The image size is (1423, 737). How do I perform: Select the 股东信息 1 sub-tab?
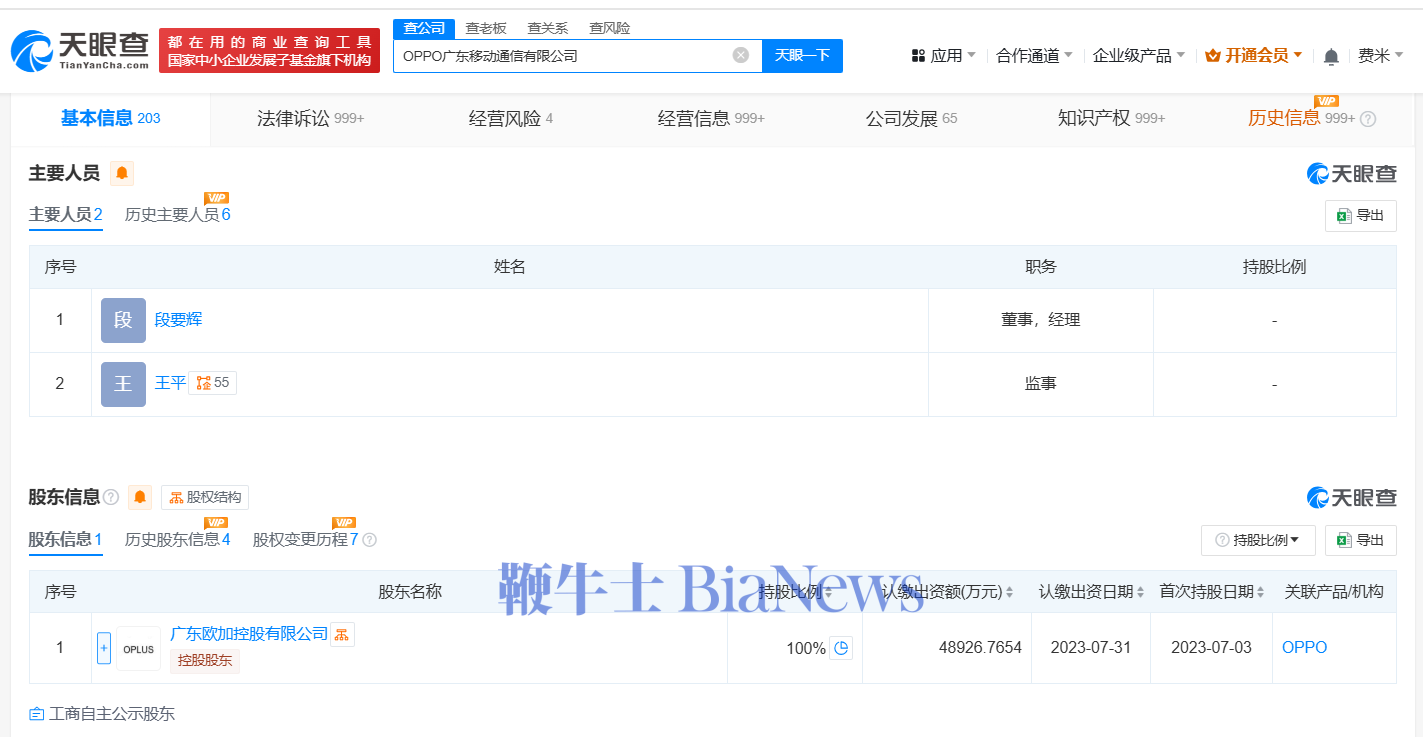point(66,540)
